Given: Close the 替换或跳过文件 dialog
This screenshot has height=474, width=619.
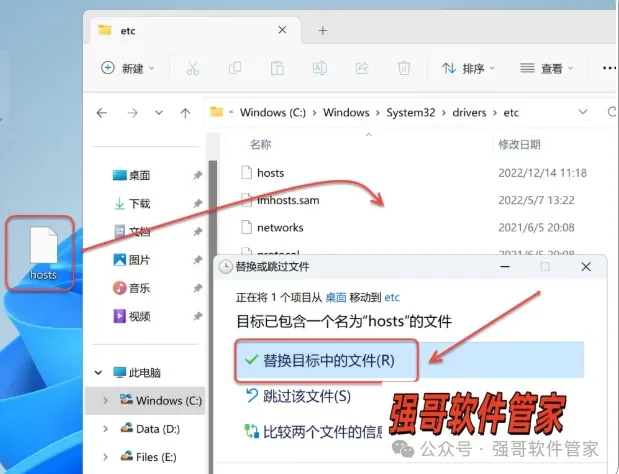Looking at the screenshot, I should tap(586, 267).
